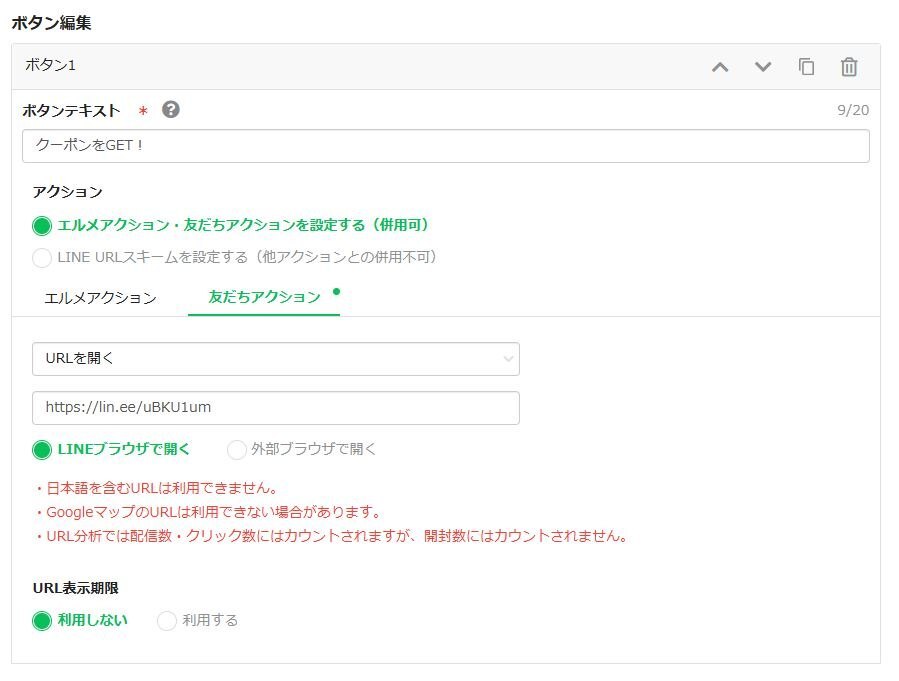Duplicate ボタン1 with the copy icon
Viewport: 899px width, 681px height.
click(806, 66)
